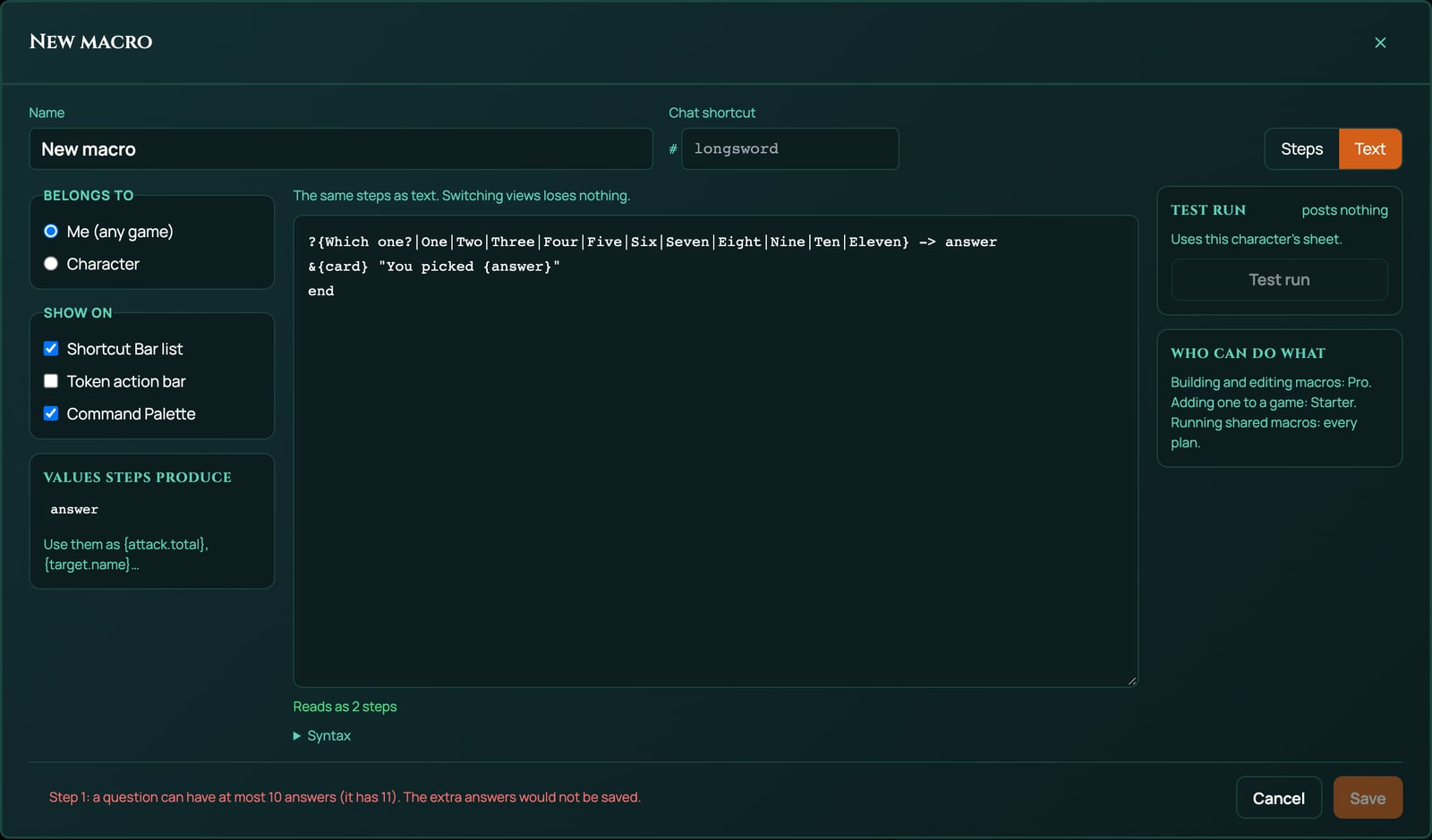Screen dimensions: 1432x840
Task: Click the Test run button
Action: pos(1279,280)
